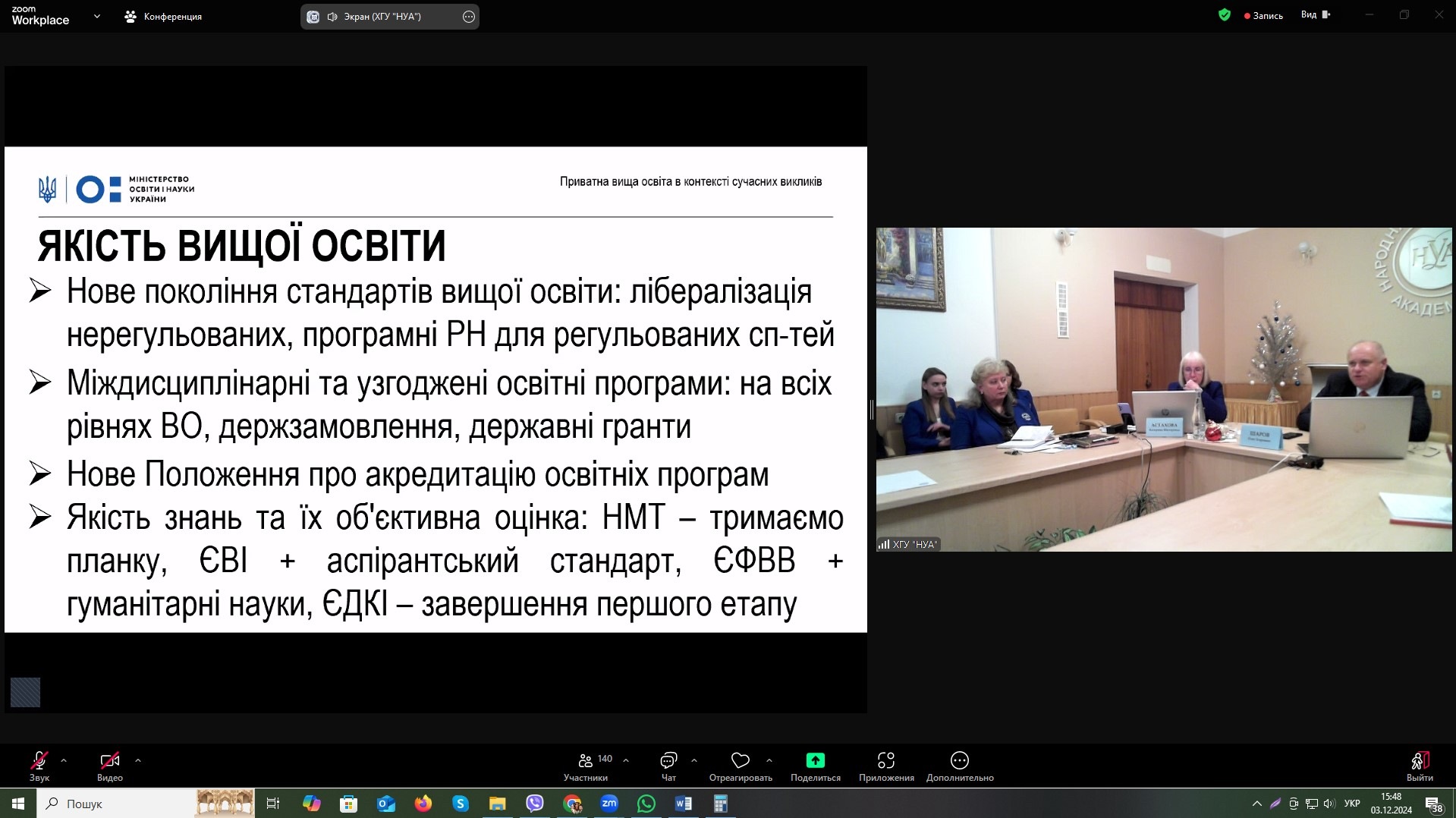Click the green Поделиться share screen button
1456x818 pixels.
pyautogui.click(x=815, y=765)
